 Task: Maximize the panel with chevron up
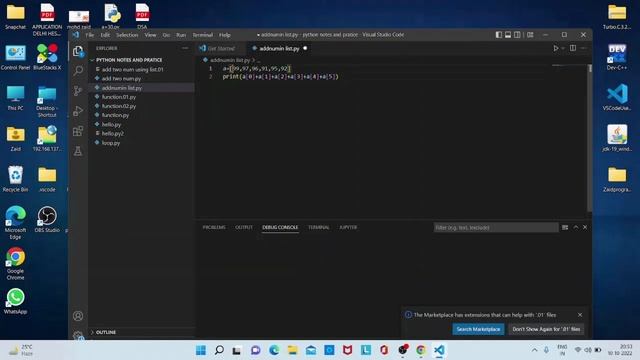(x=576, y=227)
